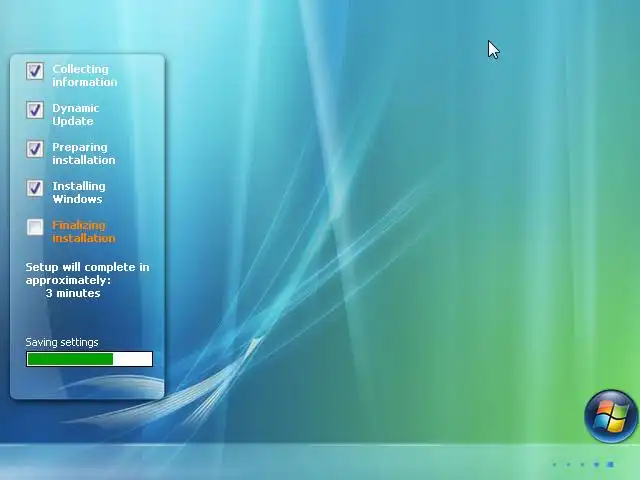Click the unchecked Finalizing installation checkbox
Image resolution: width=640 pixels, height=480 pixels.
[35, 227]
